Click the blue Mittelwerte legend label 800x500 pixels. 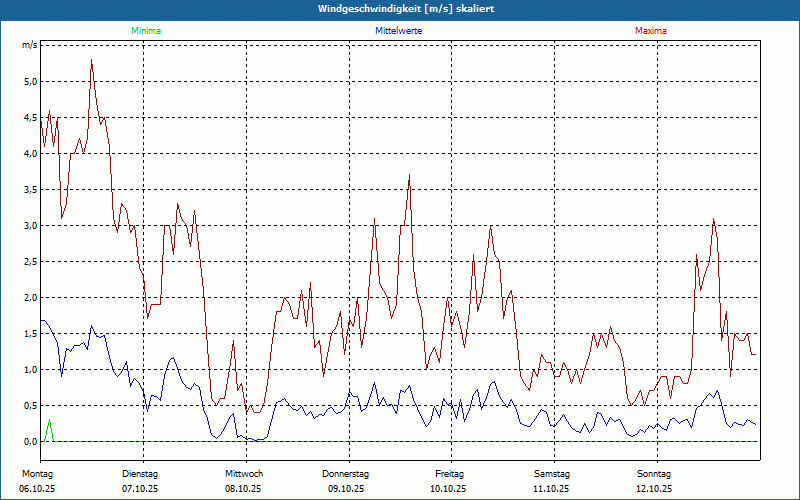398,31
